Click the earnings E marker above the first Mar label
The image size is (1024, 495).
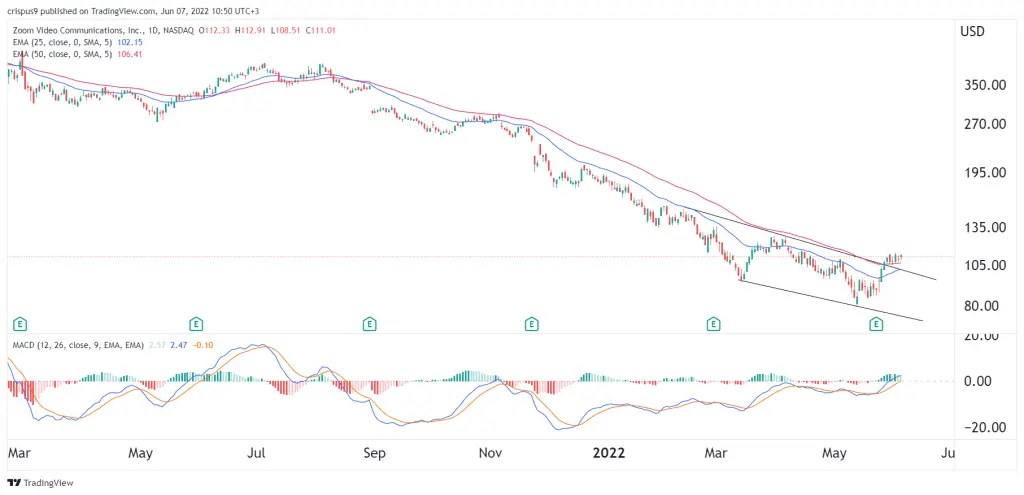click(21, 323)
